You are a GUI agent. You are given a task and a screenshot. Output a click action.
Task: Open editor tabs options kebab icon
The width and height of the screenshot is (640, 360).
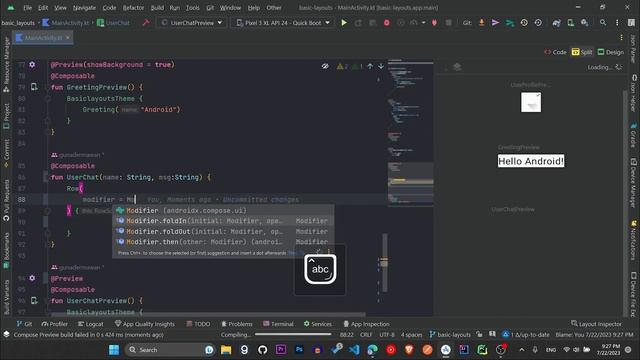621,38
